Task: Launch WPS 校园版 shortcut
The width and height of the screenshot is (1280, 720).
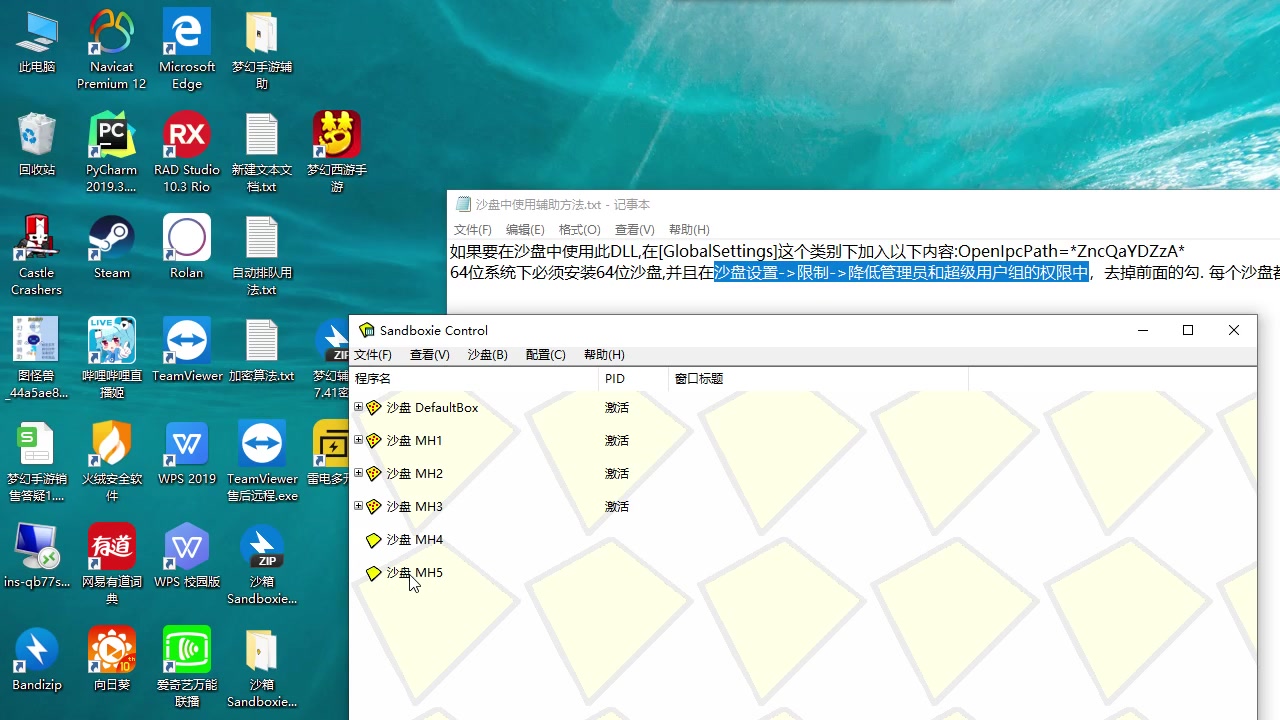Action: (x=187, y=557)
